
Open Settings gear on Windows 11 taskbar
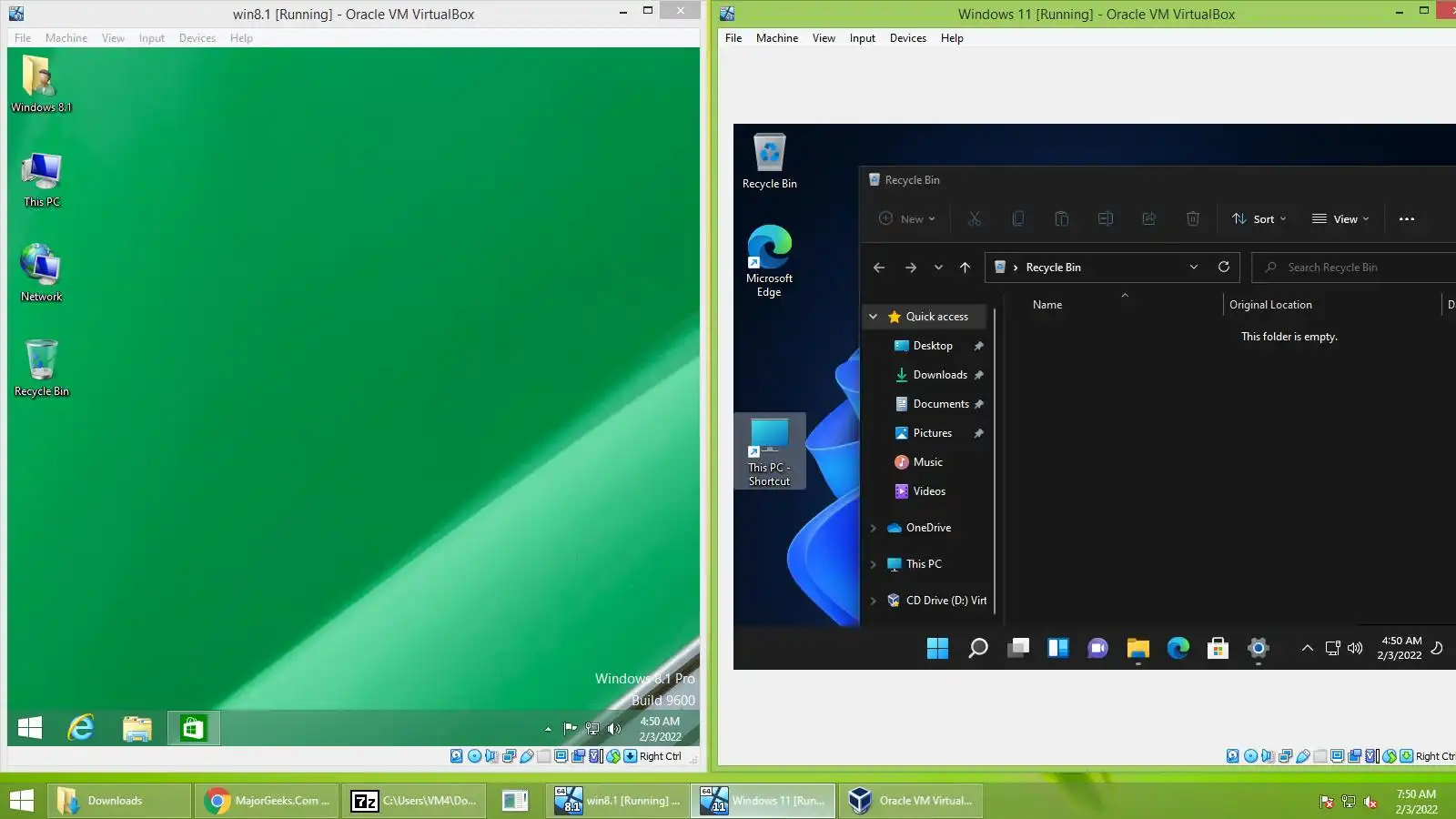[x=1259, y=648]
